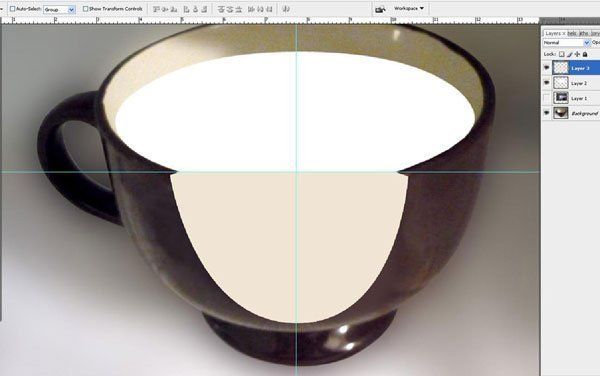Click the Align left edges icon

187,9
